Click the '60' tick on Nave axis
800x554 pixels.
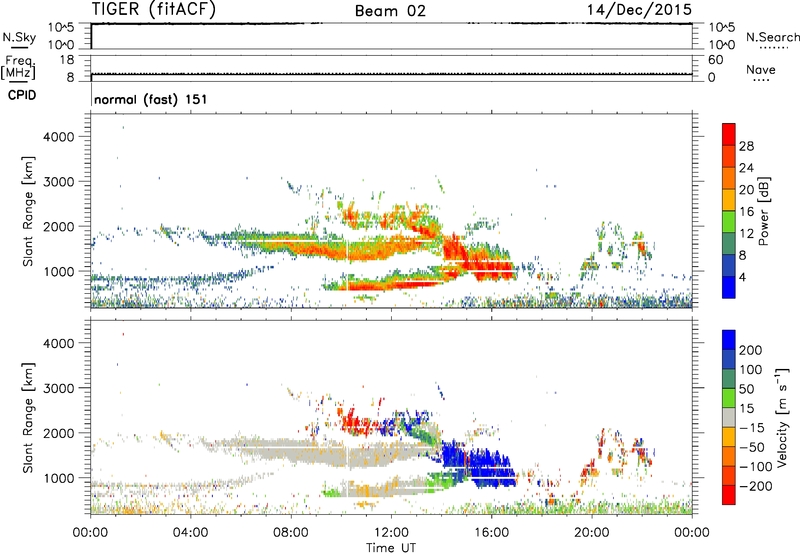coord(715,60)
